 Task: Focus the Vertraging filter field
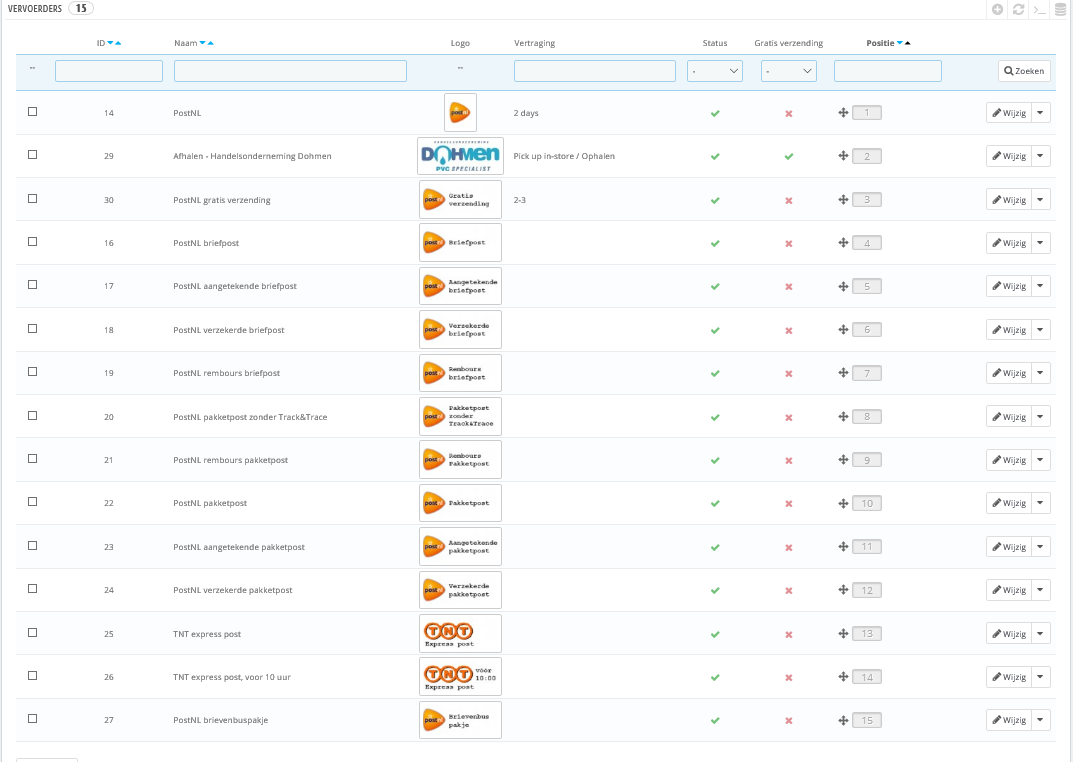coord(595,71)
